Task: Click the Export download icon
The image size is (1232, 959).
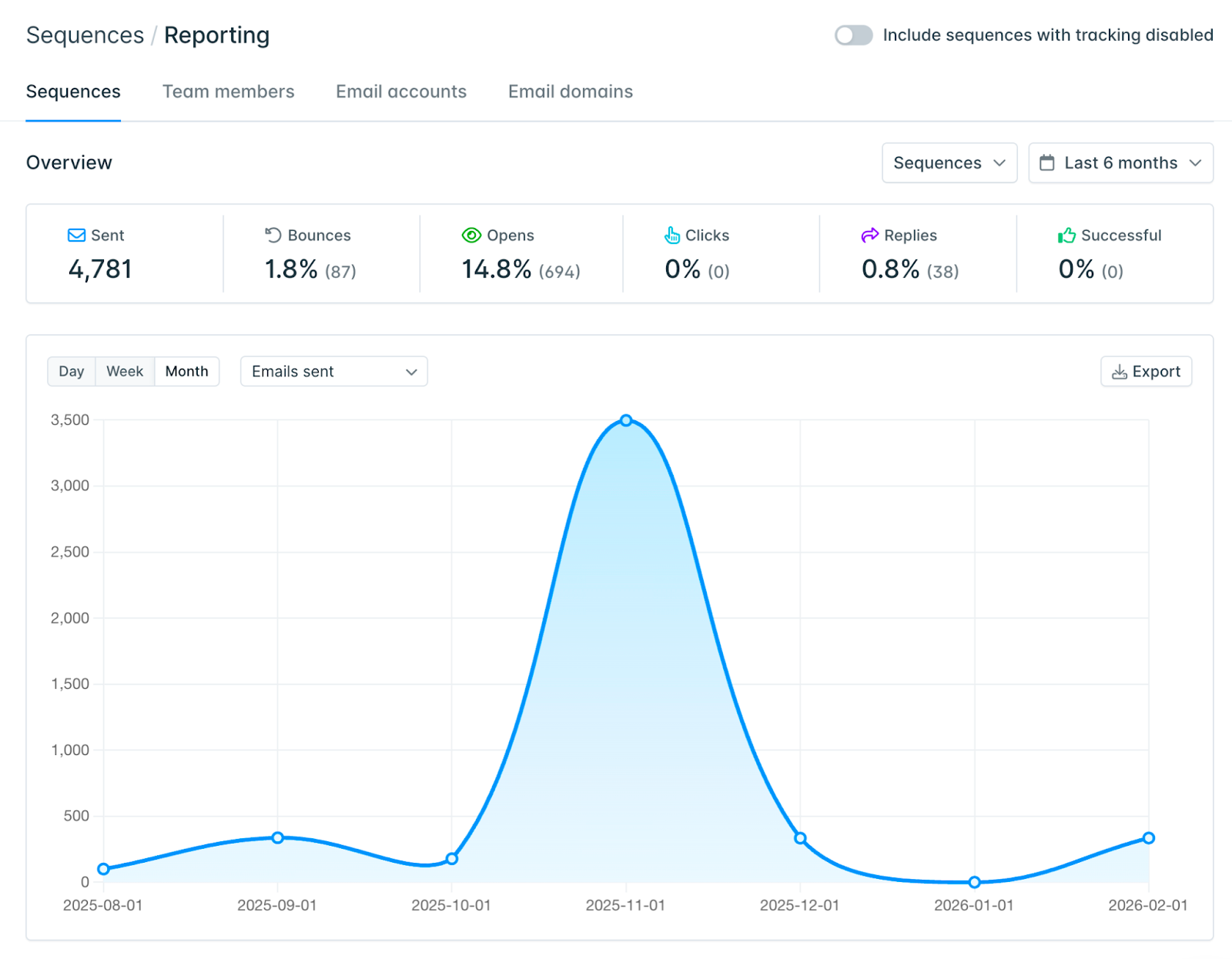Action: (x=1120, y=373)
